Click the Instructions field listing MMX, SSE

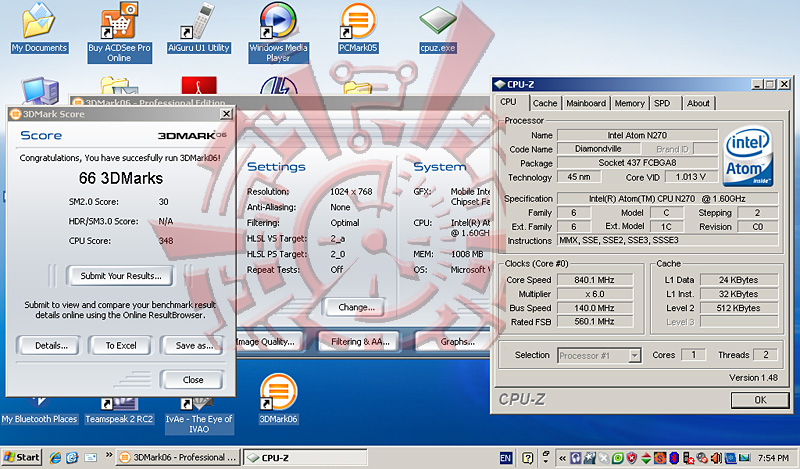click(x=667, y=240)
